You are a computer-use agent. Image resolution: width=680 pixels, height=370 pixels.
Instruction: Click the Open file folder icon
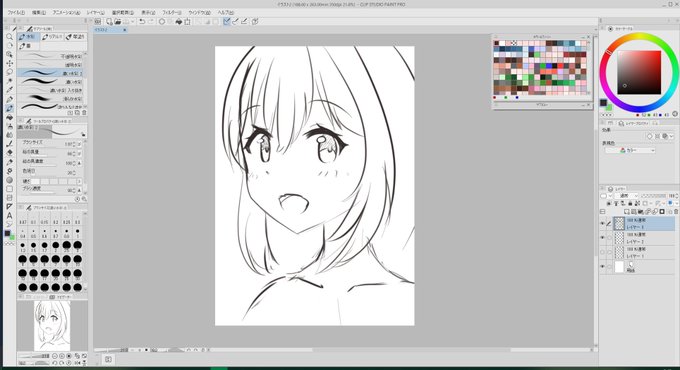(118, 22)
